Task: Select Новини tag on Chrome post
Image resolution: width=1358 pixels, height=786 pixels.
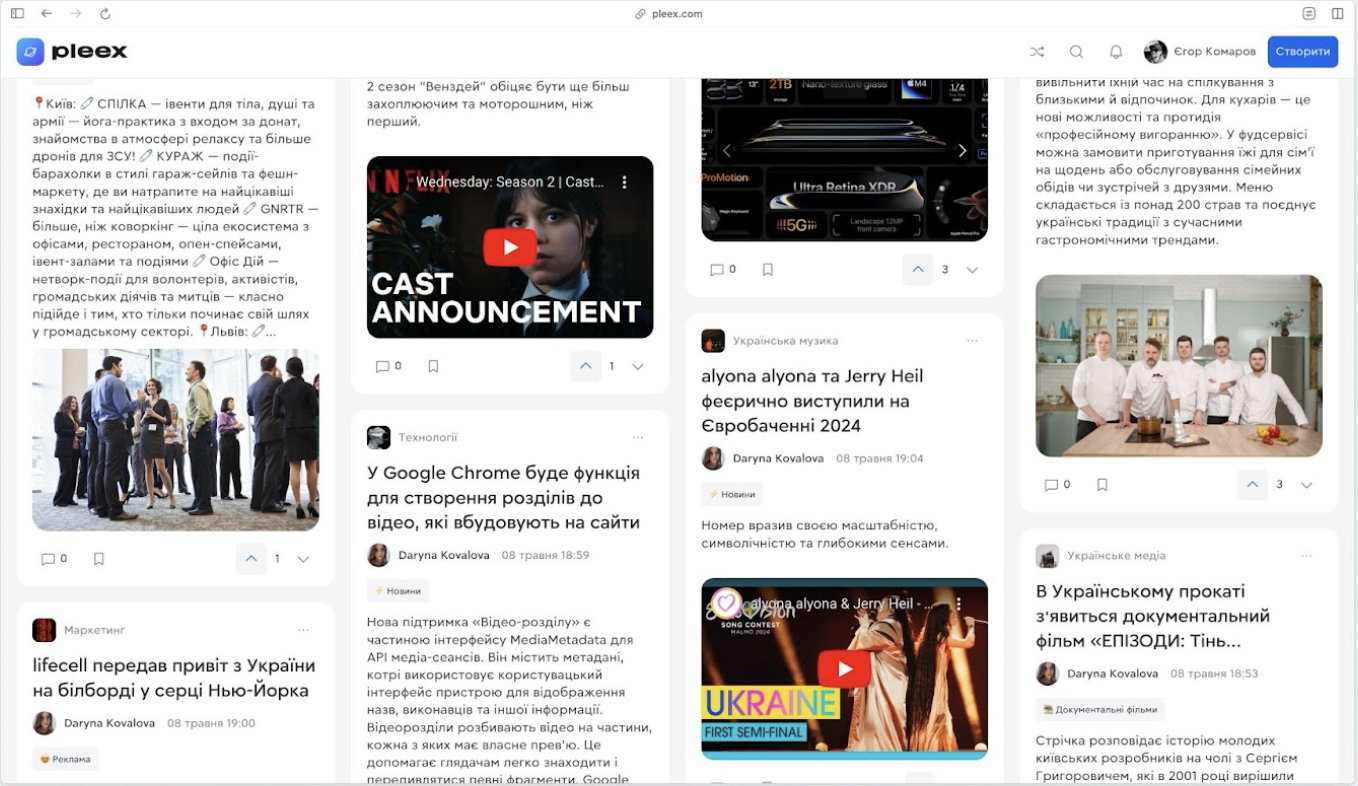Action: coord(397,591)
